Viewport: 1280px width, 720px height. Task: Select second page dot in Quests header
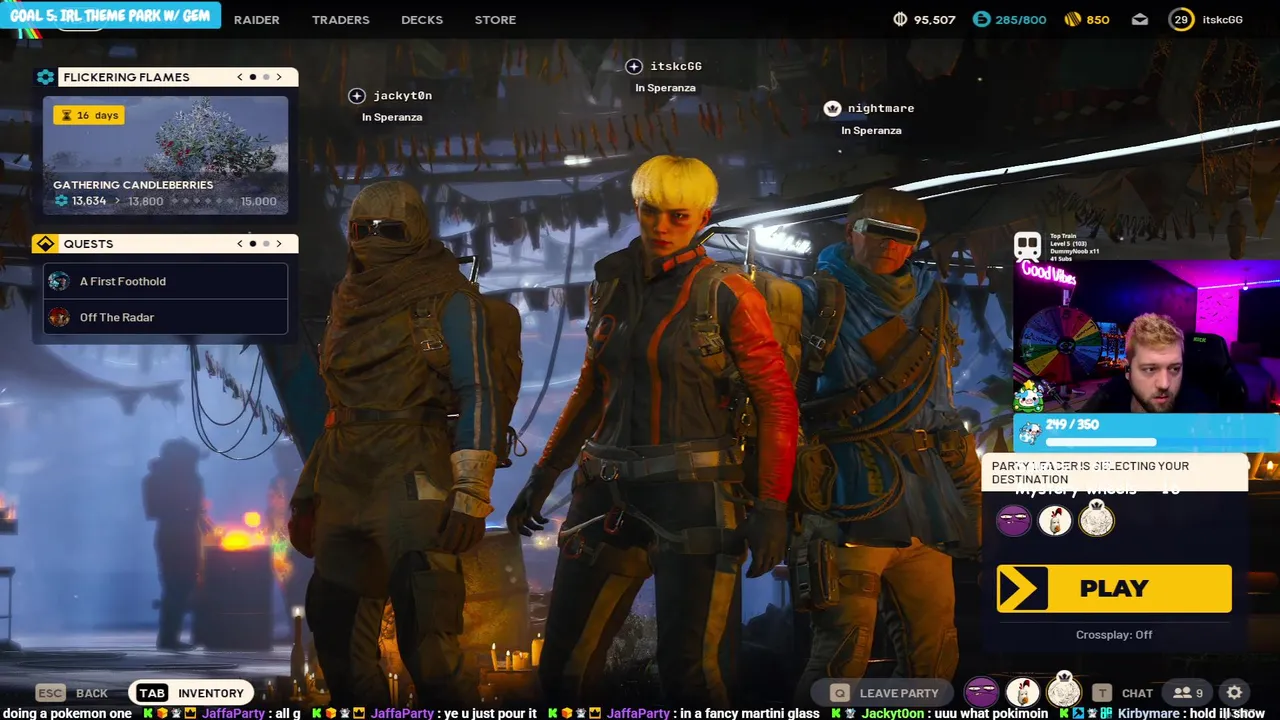tap(266, 244)
